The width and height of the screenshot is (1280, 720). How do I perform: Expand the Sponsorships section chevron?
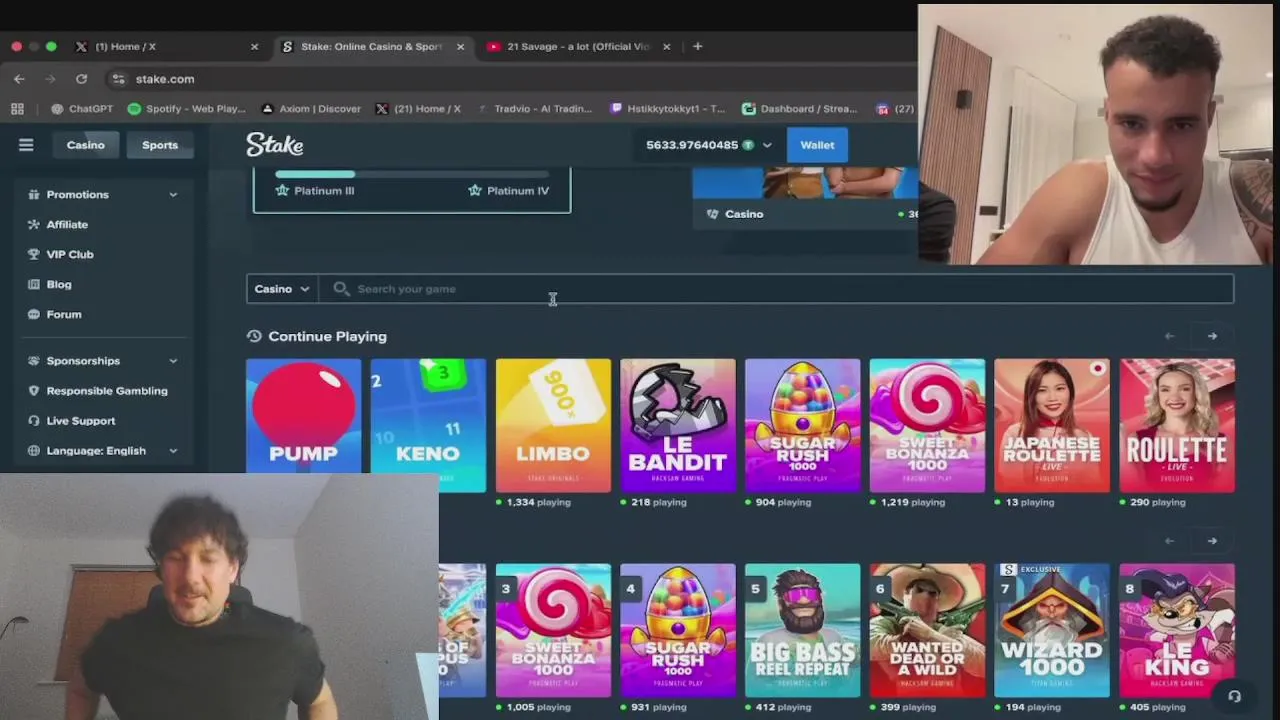(x=173, y=361)
